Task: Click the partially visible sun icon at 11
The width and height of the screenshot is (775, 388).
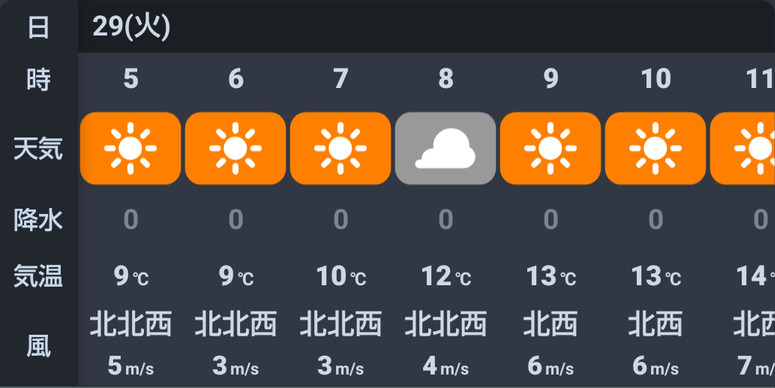Action: (x=742, y=148)
